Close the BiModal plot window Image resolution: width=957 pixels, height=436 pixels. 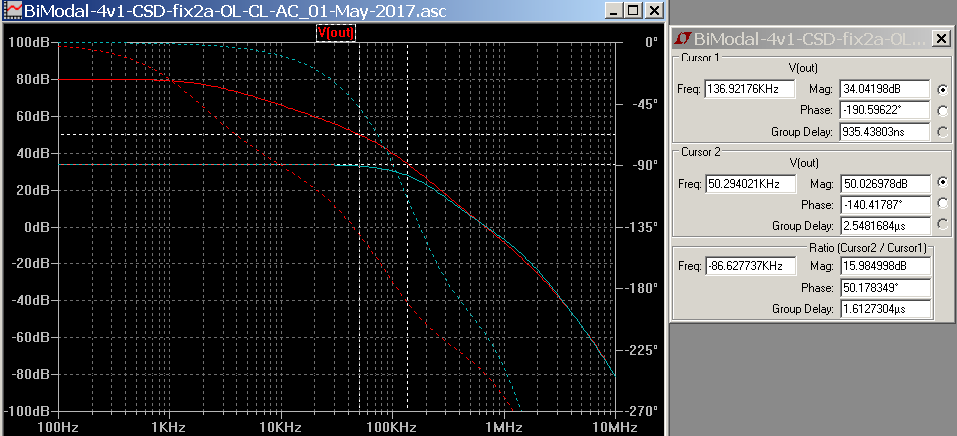point(654,10)
